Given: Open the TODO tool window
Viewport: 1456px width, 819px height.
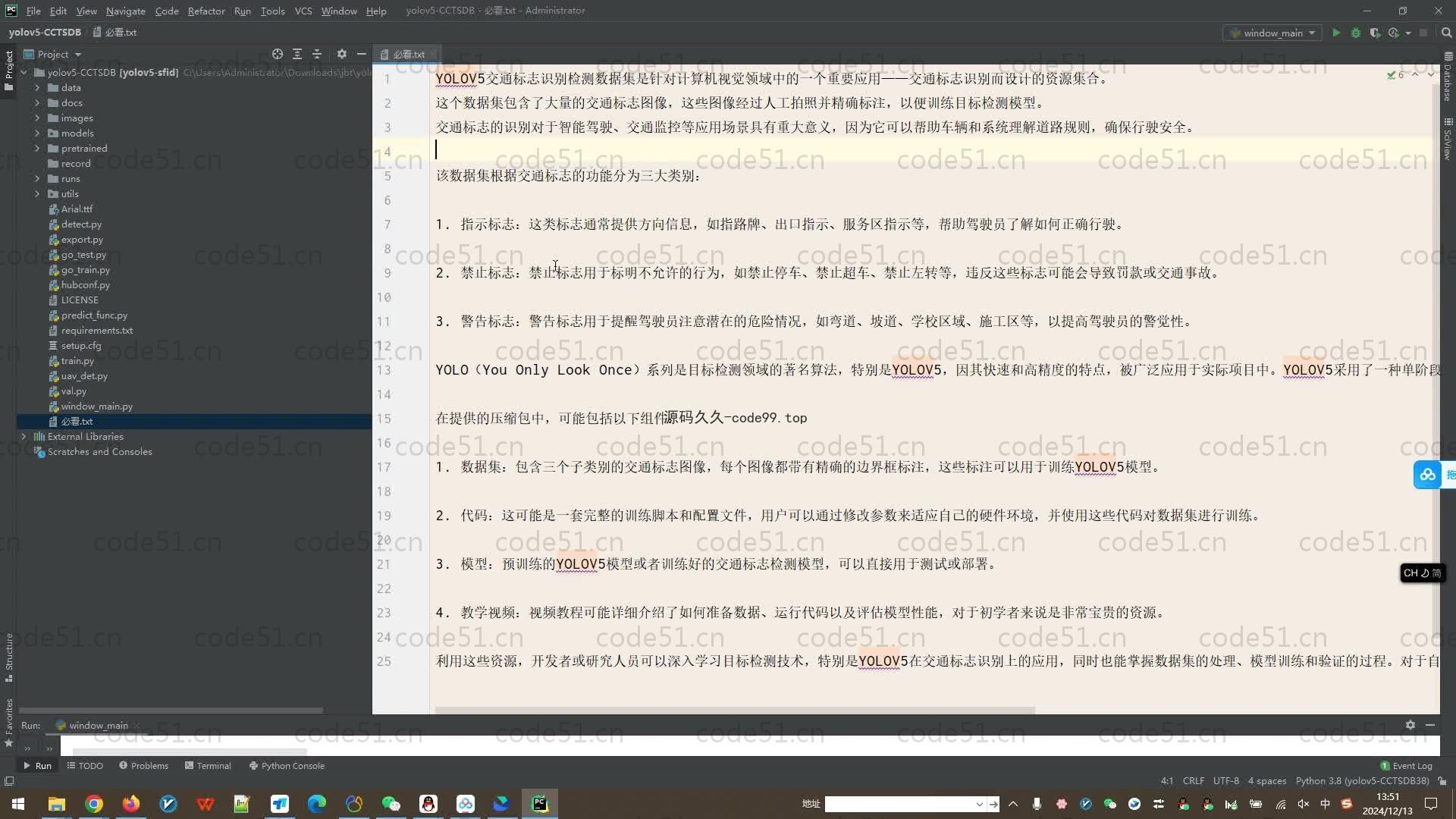Looking at the screenshot, I should coord(85,766).
